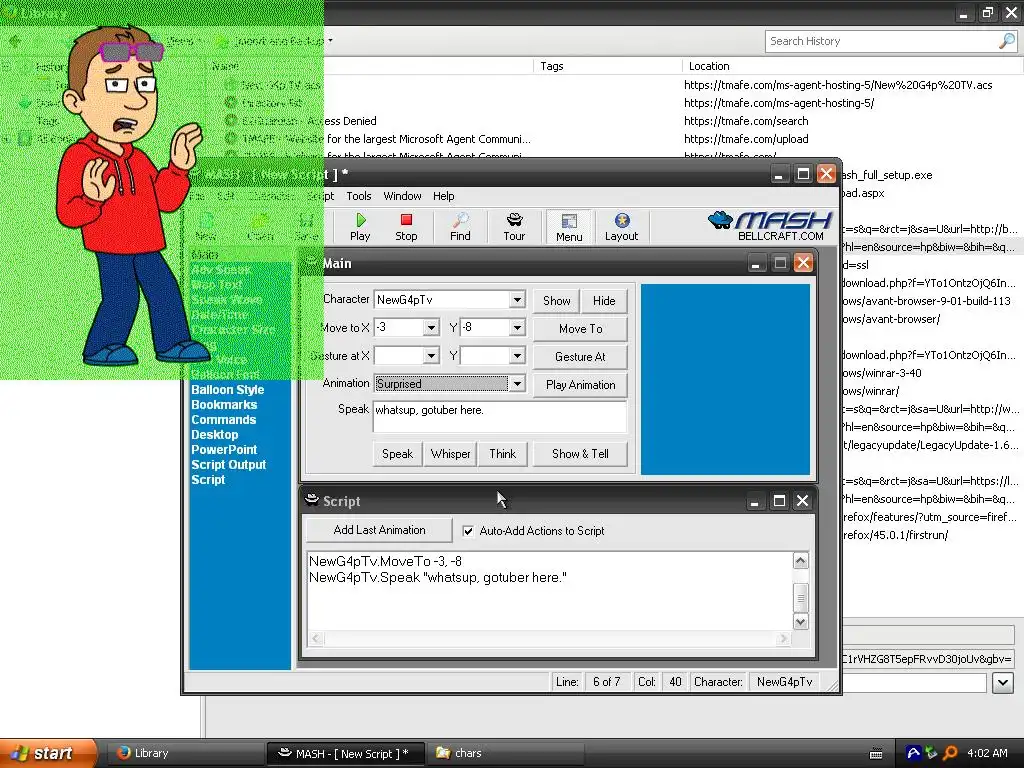The width and height of the screenshot is (1024, 768).
Task: Click the Tags column header in Library
Action: point(607,66)
